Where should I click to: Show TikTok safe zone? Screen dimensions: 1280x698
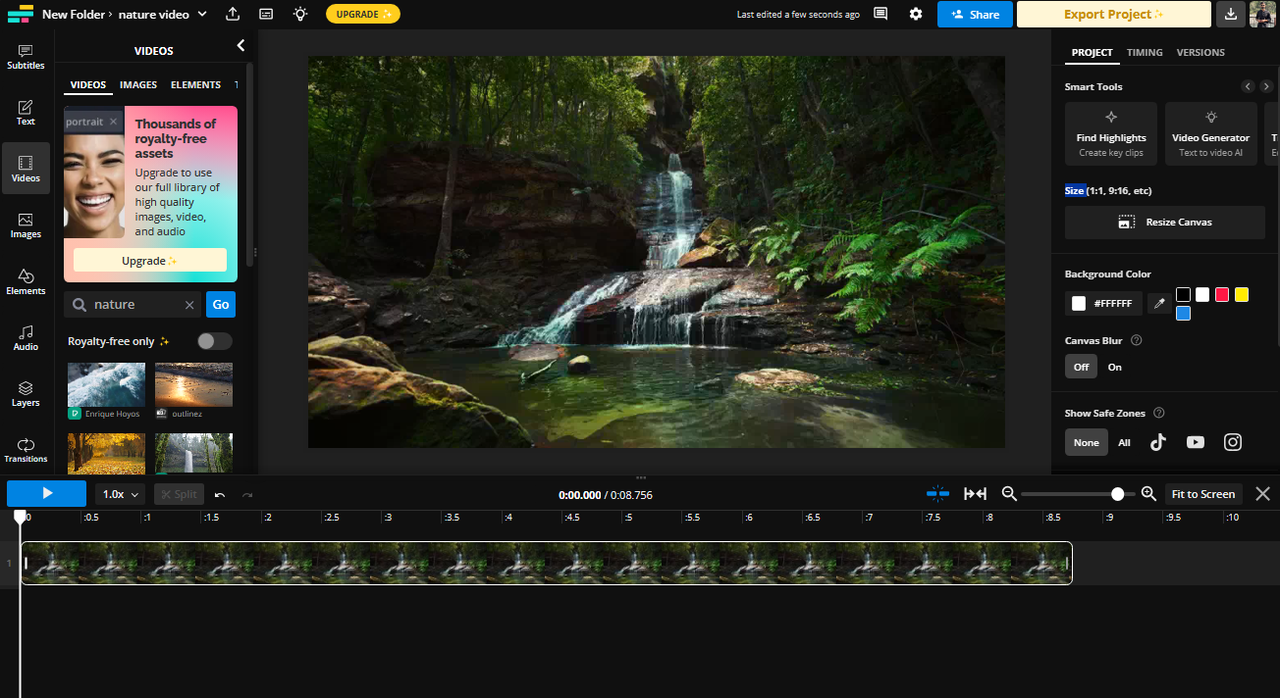click(x=1158, y=442)
